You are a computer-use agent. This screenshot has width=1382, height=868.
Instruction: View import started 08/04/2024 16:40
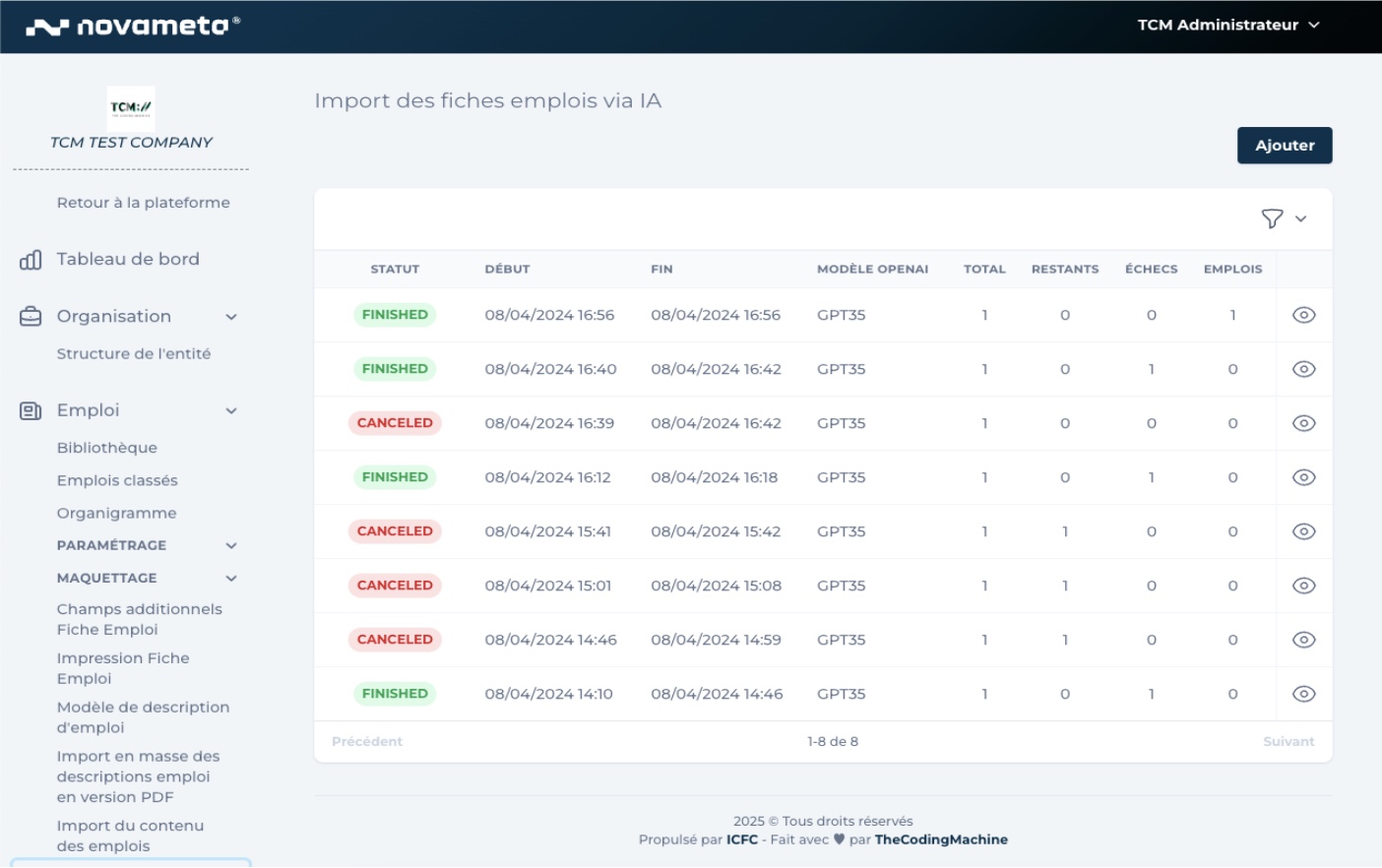click(1303, 369)
